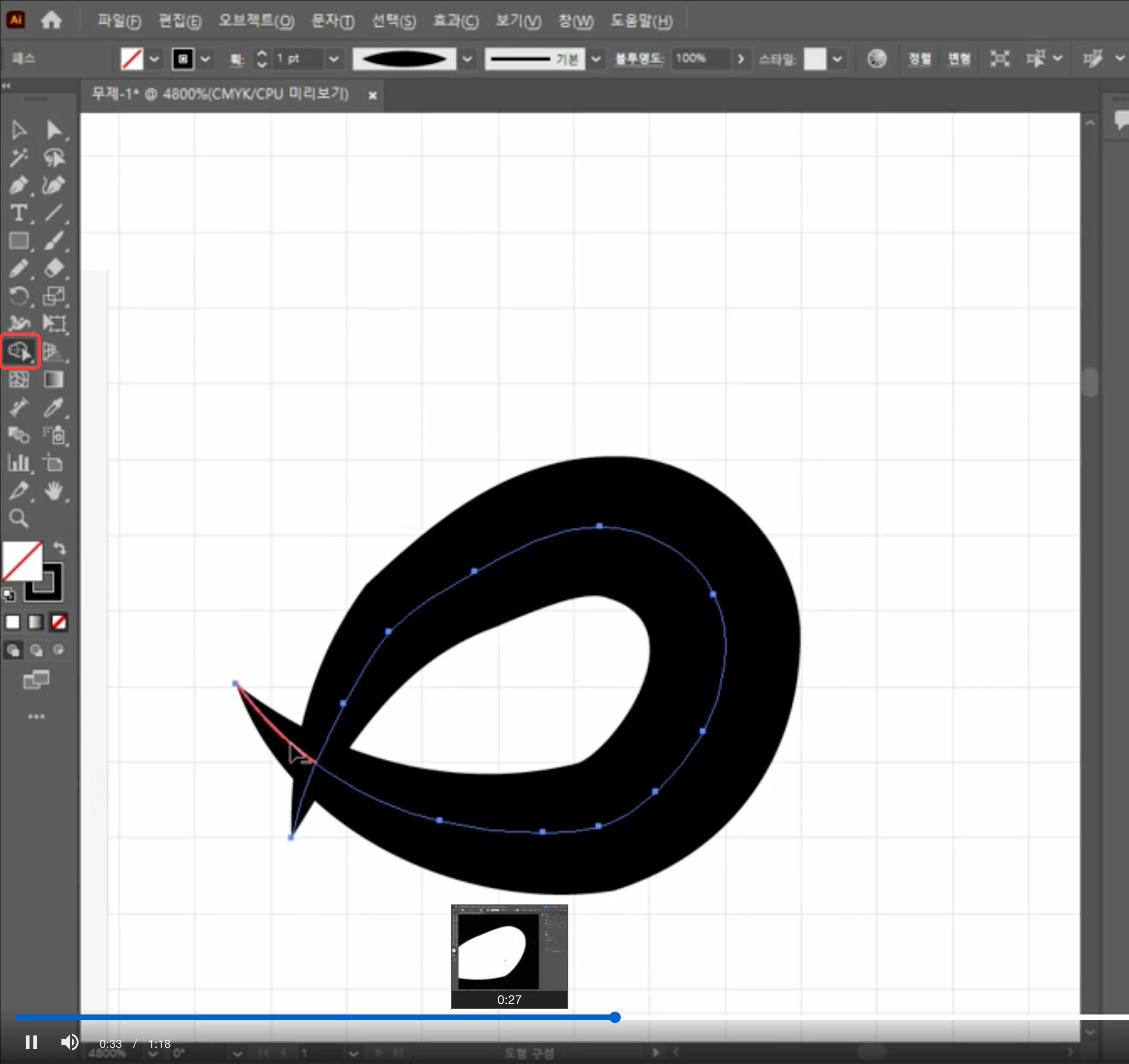Select the Shape Builder tool

click(x=20, y=351)
